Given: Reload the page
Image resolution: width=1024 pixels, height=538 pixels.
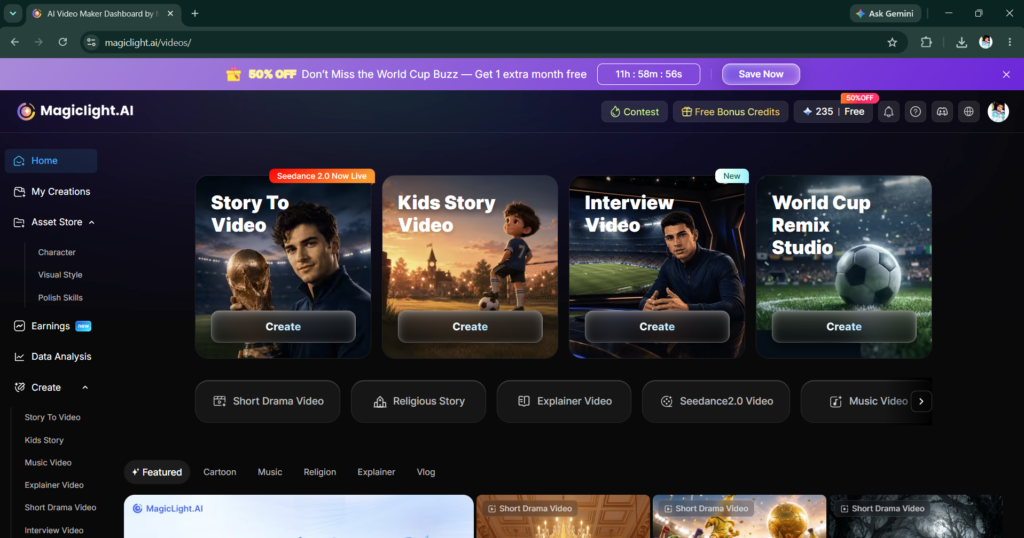Looking at the screenshot, I should coord(63,42).
